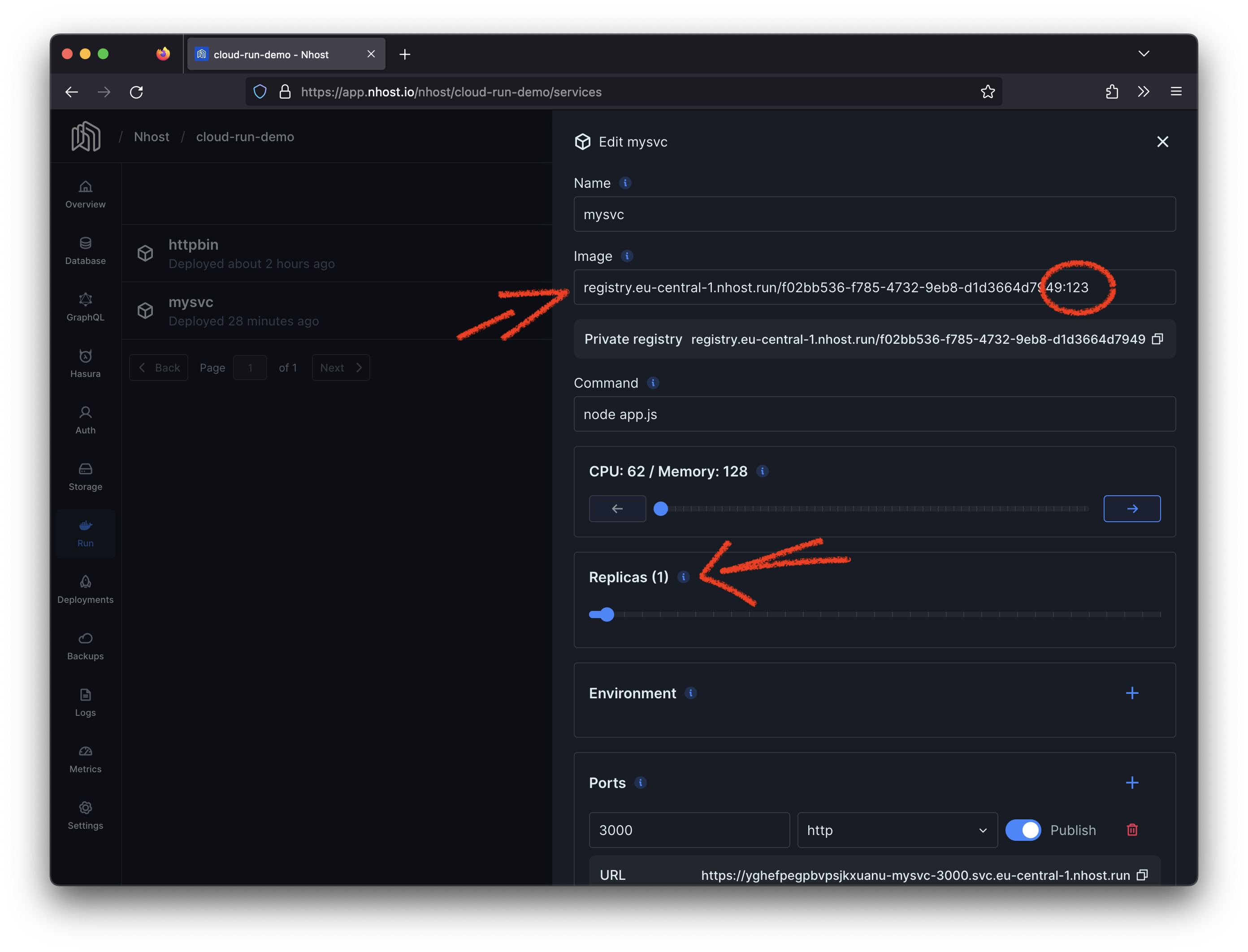Image resolution: width=1248 pixels, height=952 pixels.
Task: Switch to the cloud-run-demo Nhost tab
Action: tap(278, 54)
